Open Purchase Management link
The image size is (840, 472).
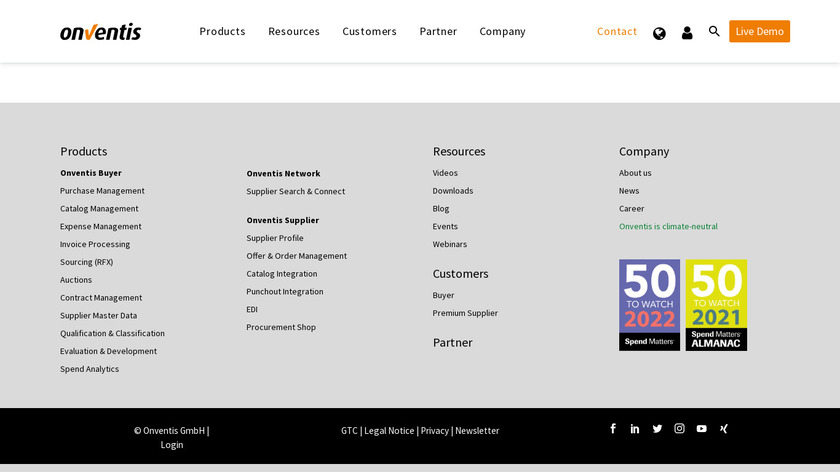pyautogui.click(x=102, y=191)
